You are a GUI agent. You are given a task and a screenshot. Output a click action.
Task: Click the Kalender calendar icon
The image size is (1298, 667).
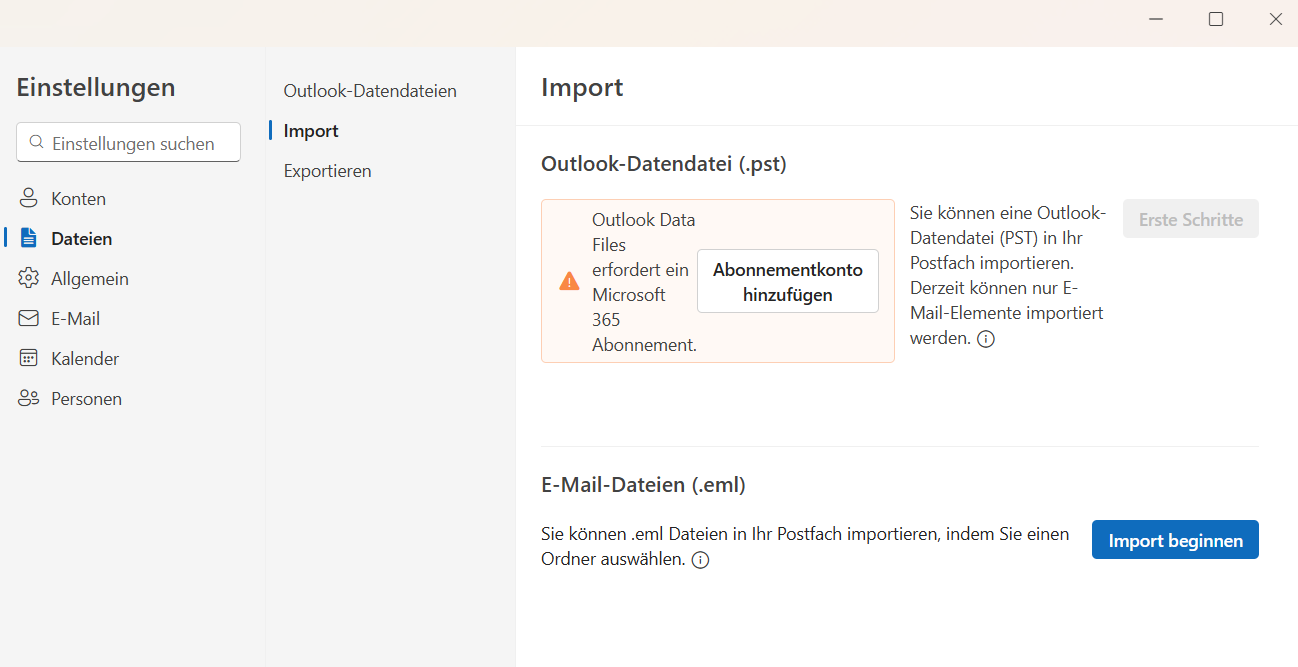(28, 358)
